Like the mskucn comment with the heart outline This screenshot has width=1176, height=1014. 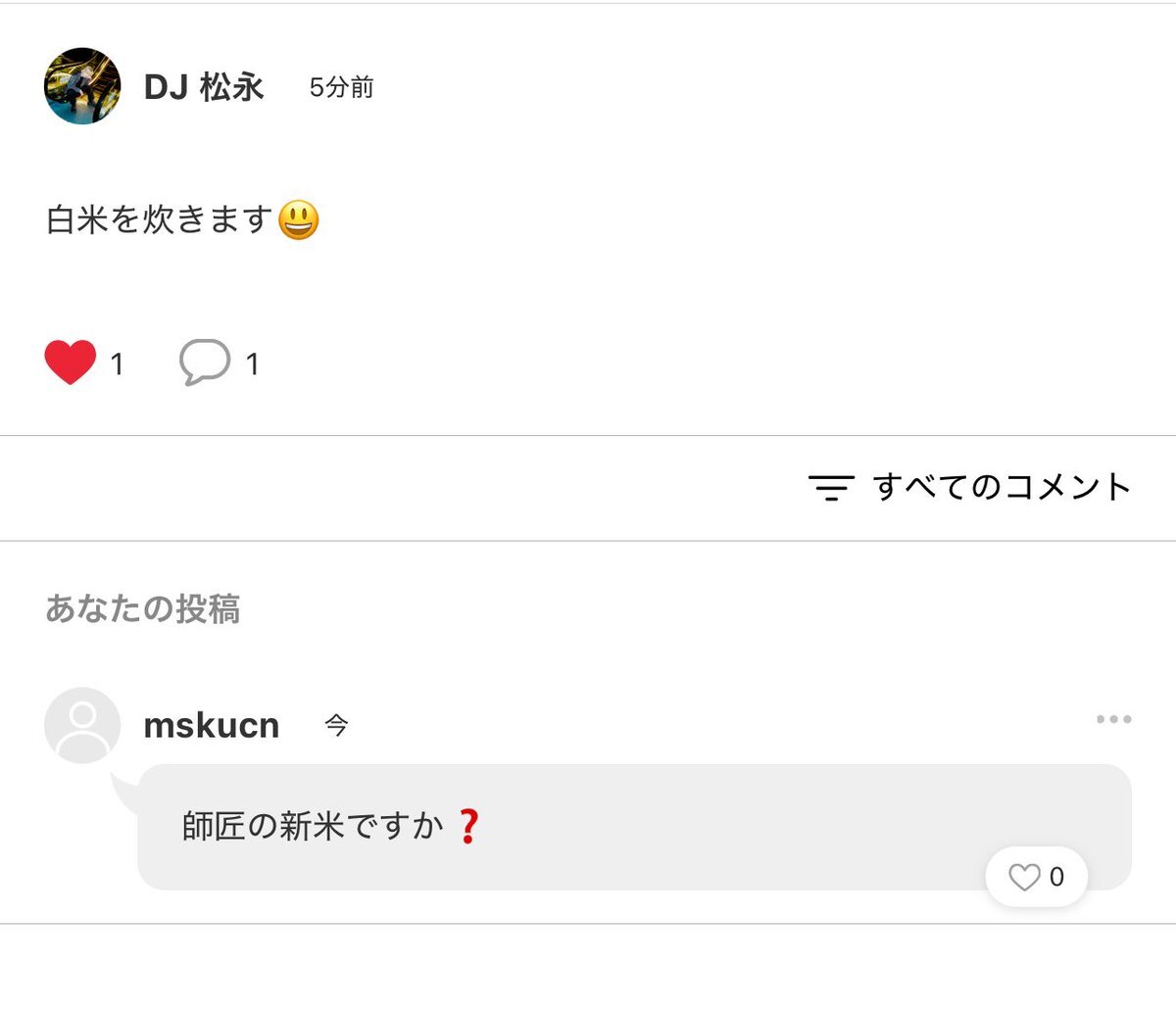pyautogui.click(x=1024, y=877)
